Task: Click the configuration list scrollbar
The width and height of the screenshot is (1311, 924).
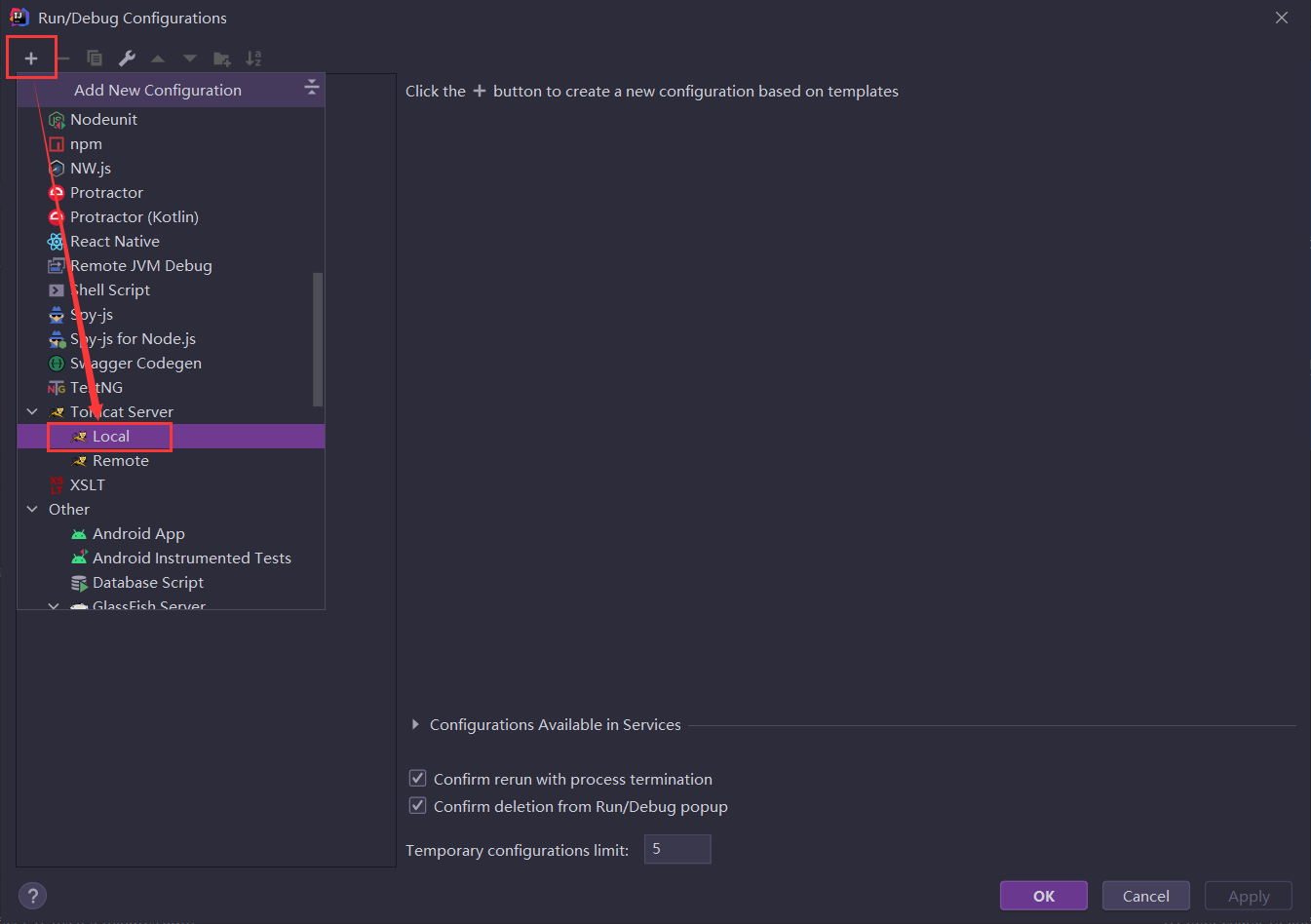Action: coord(317,339)
